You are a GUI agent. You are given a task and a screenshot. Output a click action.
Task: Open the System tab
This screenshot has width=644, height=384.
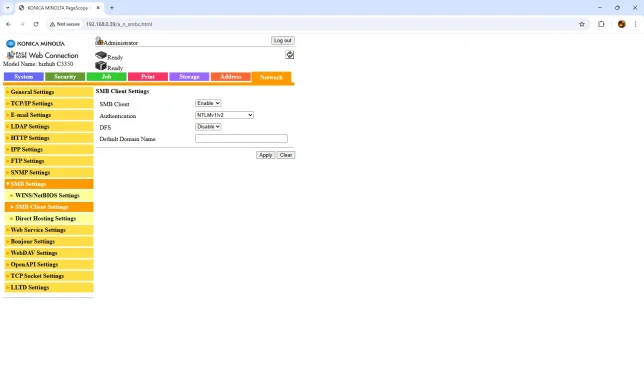coord(24,77)
